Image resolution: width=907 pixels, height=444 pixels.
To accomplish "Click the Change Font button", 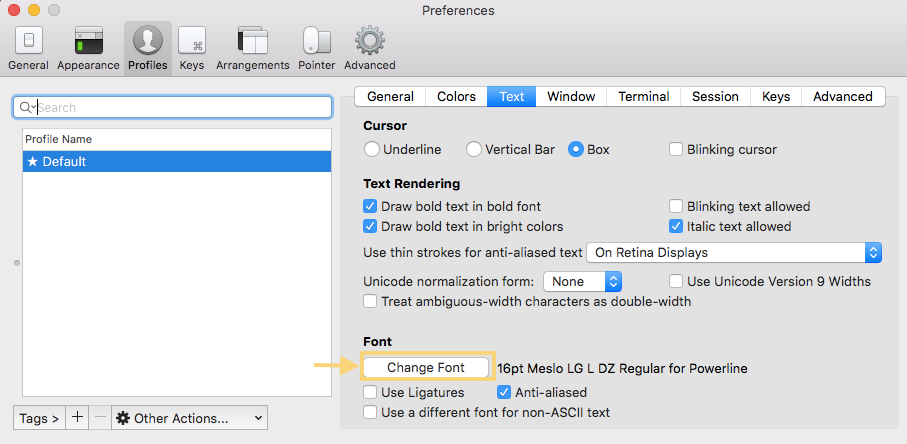I will click(x=426, y=367).
